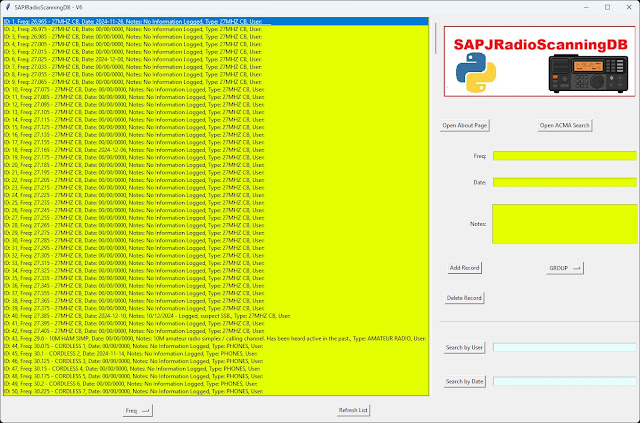Click the list's vertical scrollbar handle
Viewport: 640px width, 423px height.
point(436,38)
